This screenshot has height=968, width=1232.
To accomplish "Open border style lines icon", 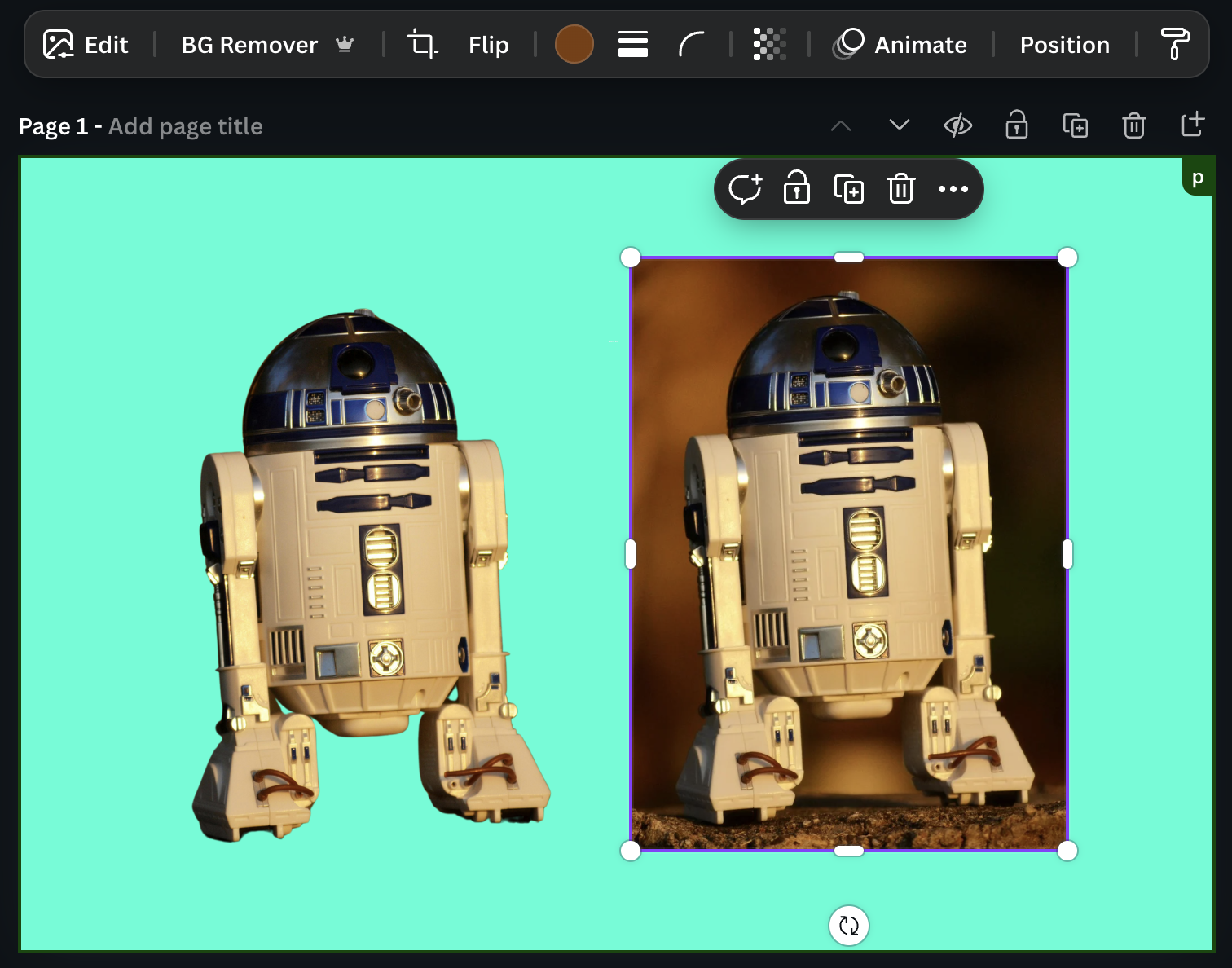I will point(633,44).
